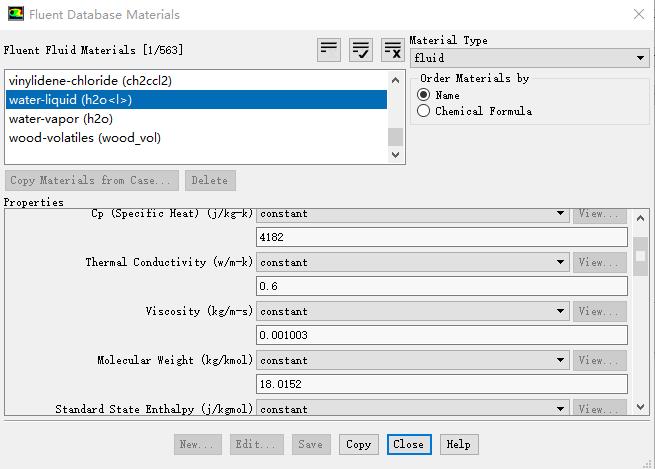Click Properties panel scrollbar thumb
Viewport: 655px width, 469px height.
point(640,256)
